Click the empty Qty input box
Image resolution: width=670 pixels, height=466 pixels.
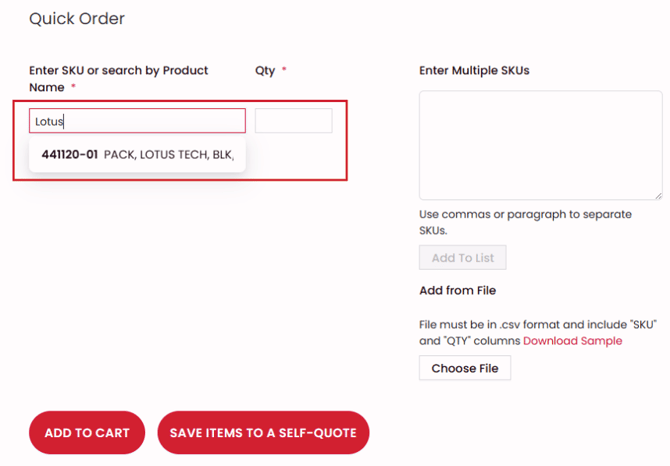point(293,121)
